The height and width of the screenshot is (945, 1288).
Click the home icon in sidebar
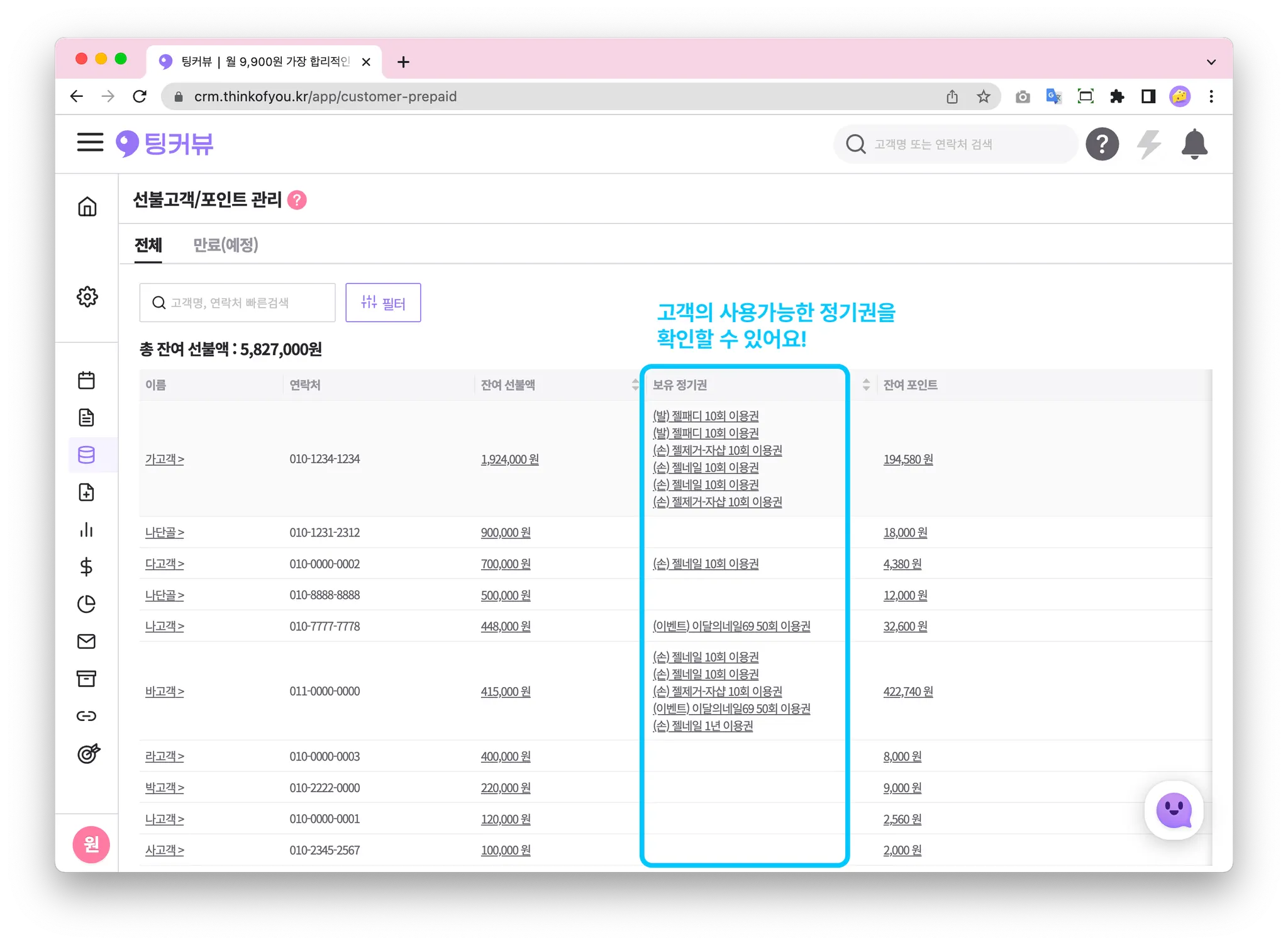(87, 206)
